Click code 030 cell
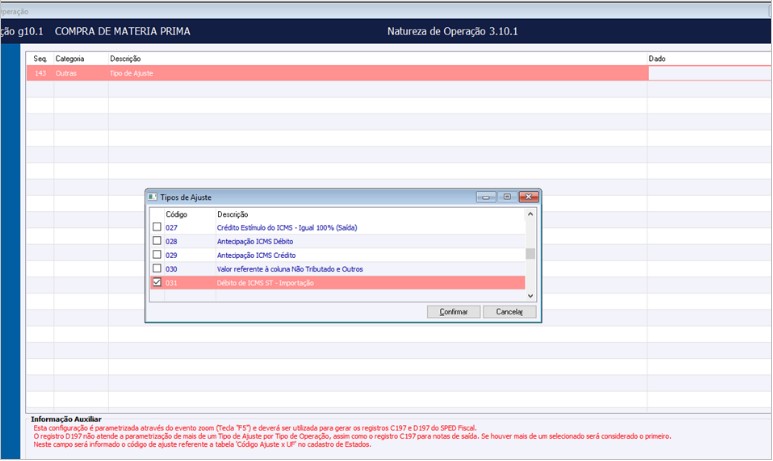773x461 pixels. pyautogui.click(x=172, y=269)
